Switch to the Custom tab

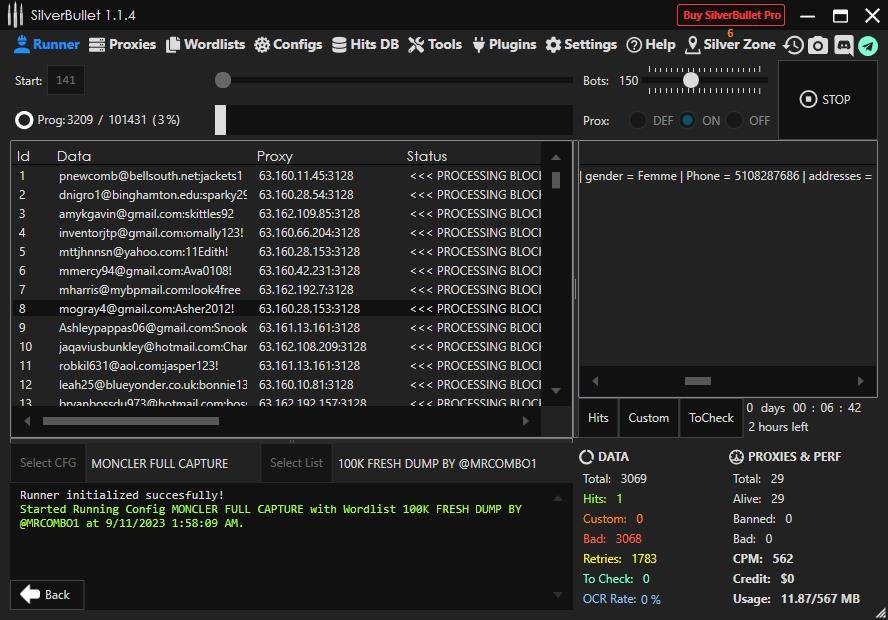[648, 418]
